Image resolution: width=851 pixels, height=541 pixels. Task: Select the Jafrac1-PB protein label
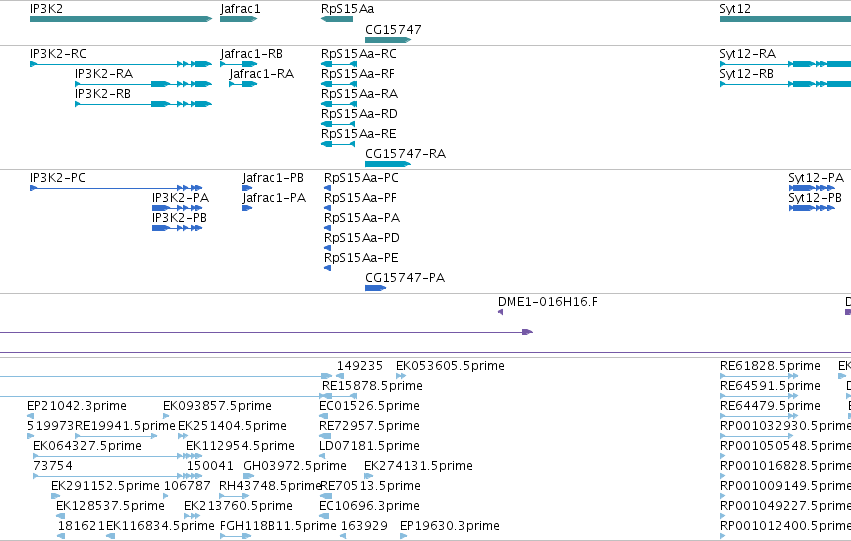click(x=273, y=178)
